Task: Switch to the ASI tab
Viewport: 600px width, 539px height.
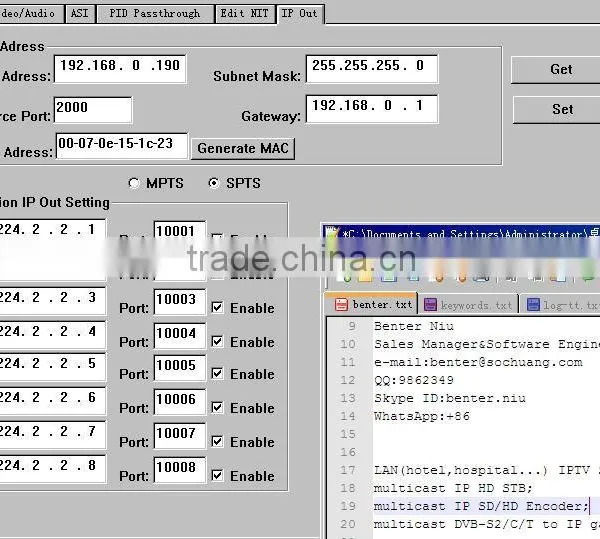Action: click(x=80, y=14)
